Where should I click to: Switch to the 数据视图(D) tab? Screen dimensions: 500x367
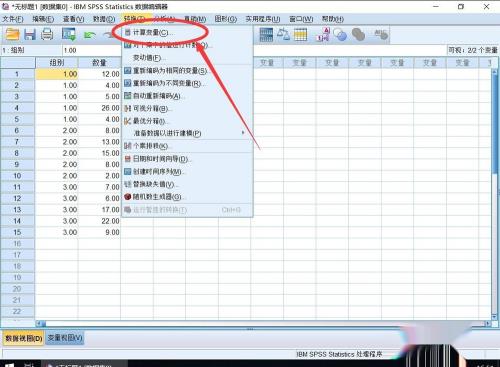pos(23,338)
